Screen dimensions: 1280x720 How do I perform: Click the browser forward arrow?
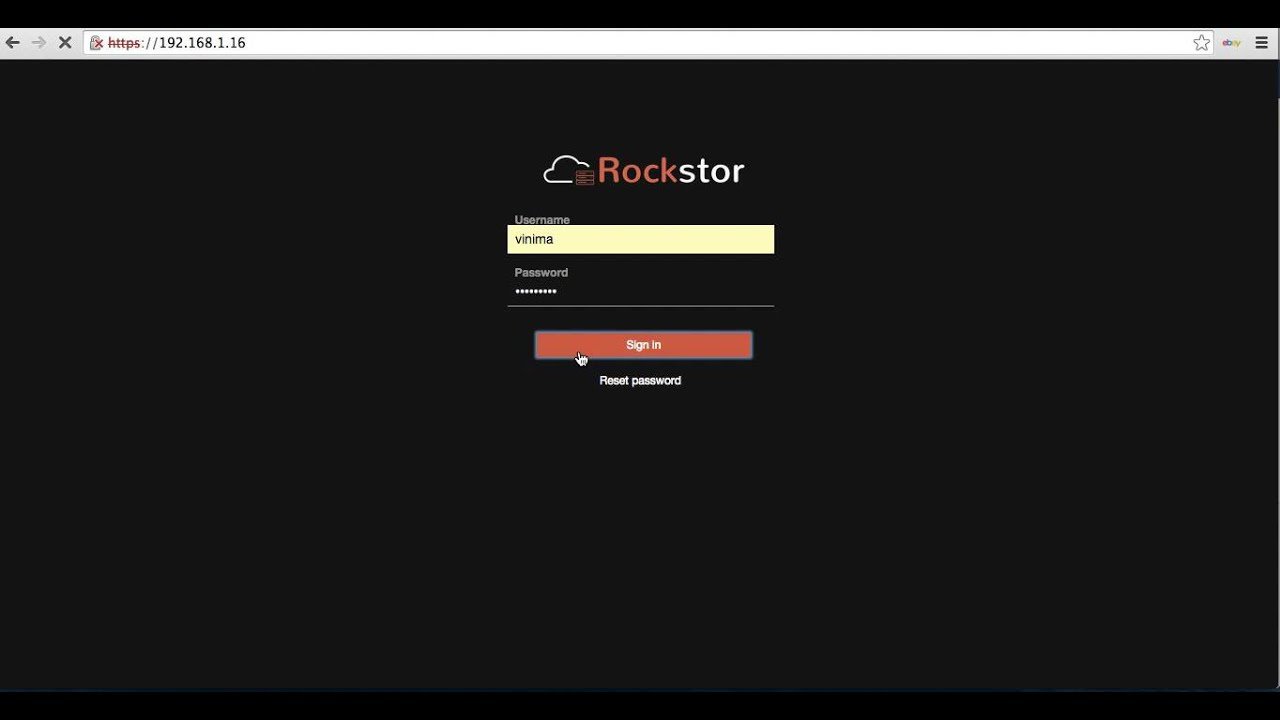(x=39, y=43)
